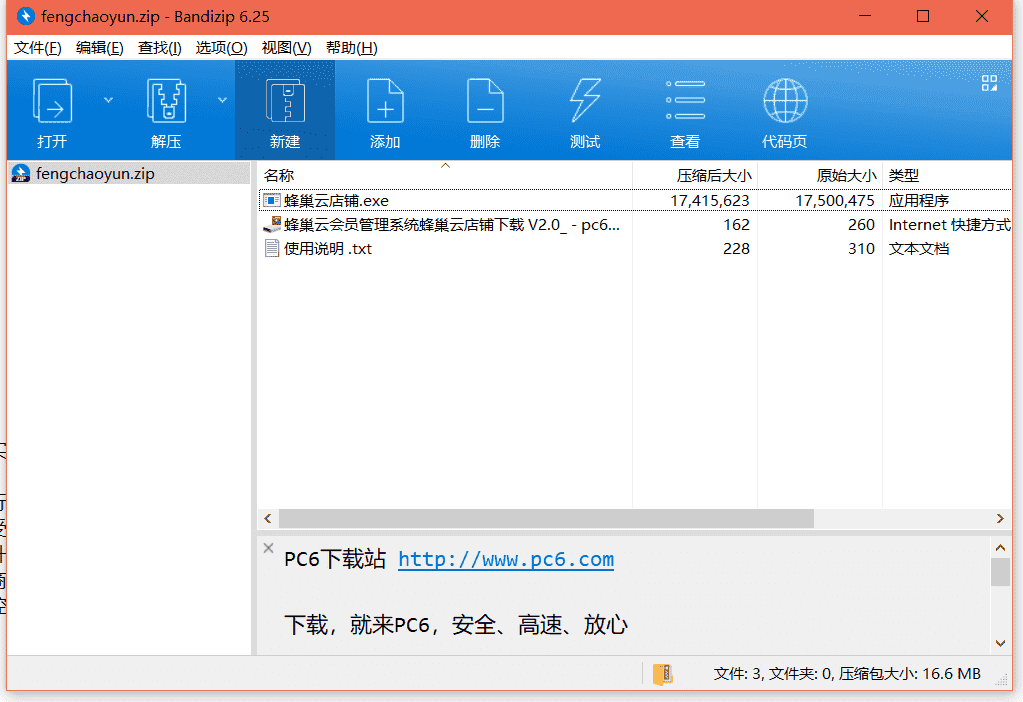Follow the http://www.pc6.com link
The image size is (1023, 702).
click(506, 560)
